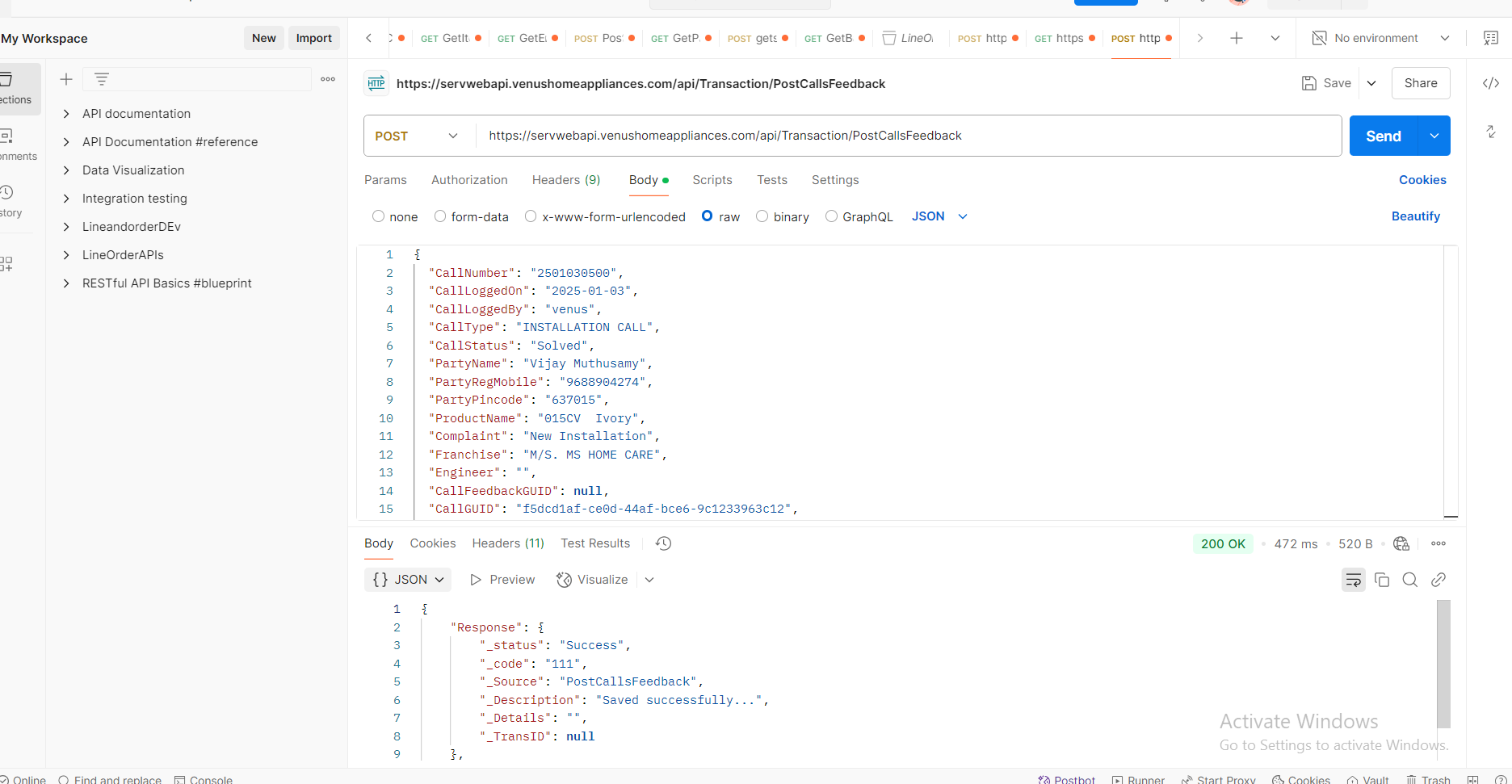Click the filter icon in collections sidebar
The width and height of the screenshot is (1512, 784).
(102, 79)
